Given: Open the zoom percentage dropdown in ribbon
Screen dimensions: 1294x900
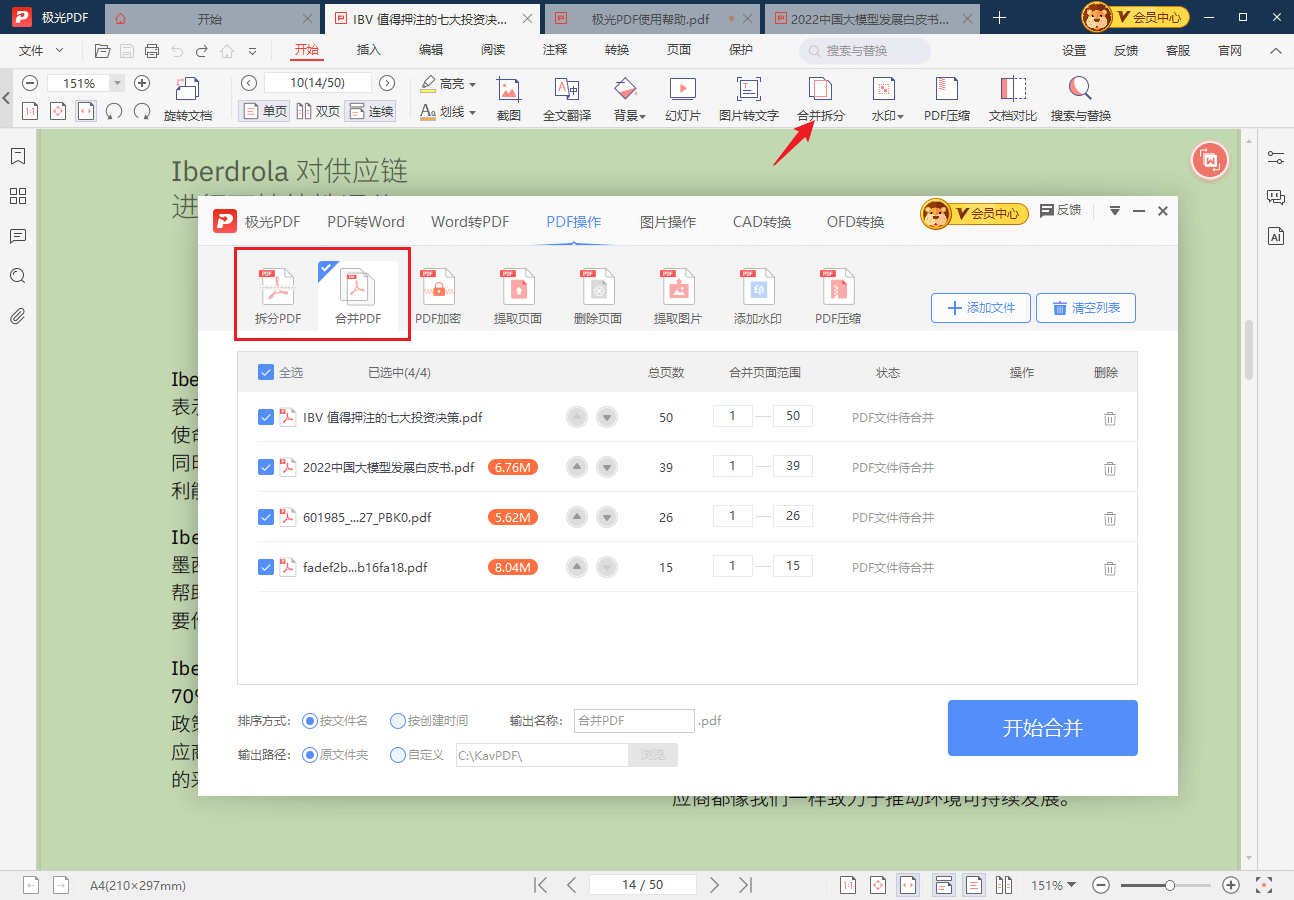Looking at the screenshot, I should tap(117, 84).
